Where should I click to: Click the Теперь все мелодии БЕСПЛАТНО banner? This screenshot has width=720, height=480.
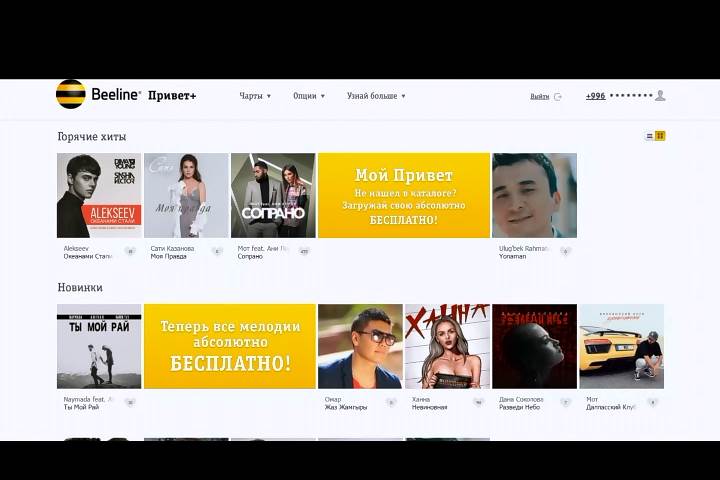click(x=230, y=346)
